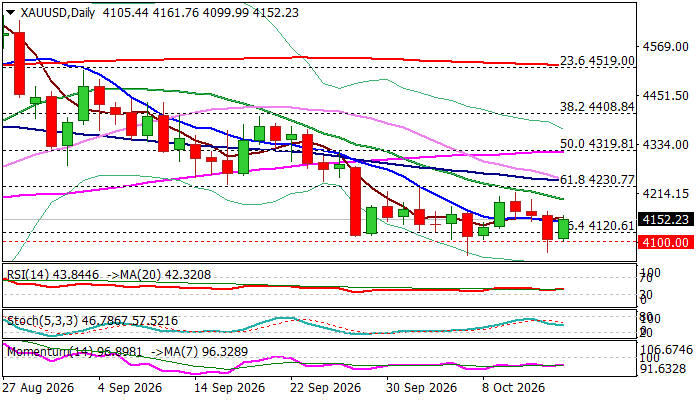Select the 4120.61 Fibonacci level label
The height and width of the screenshot is (400, 700).
point(603,226)
